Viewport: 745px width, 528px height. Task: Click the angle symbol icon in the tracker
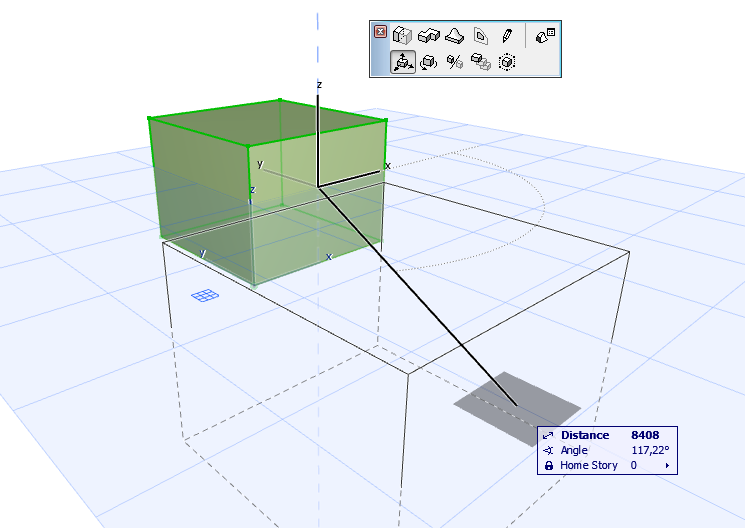click(548, 451)
